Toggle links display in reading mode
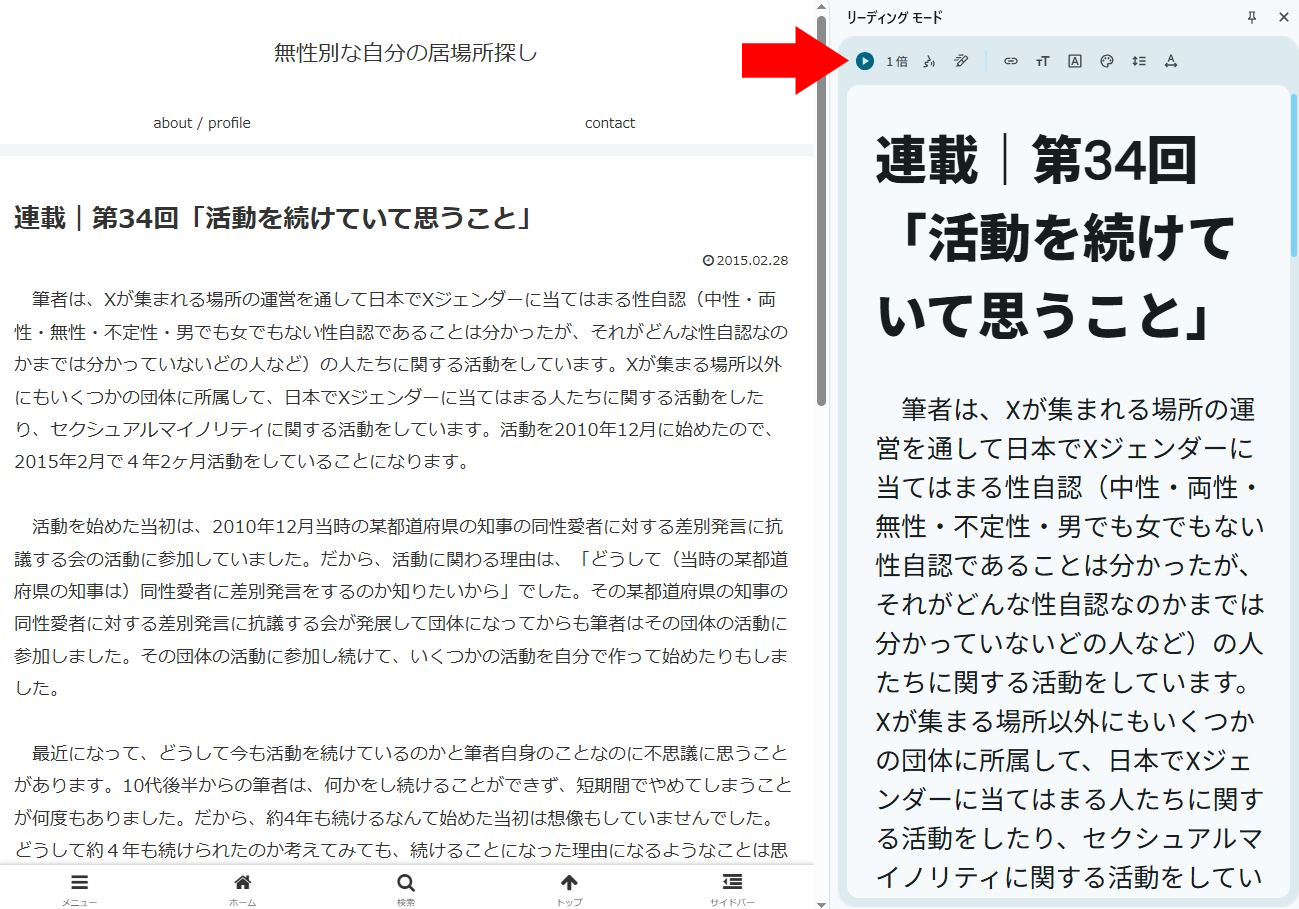This screenshot has height=909, width=1299. [x=1011, y=61]
